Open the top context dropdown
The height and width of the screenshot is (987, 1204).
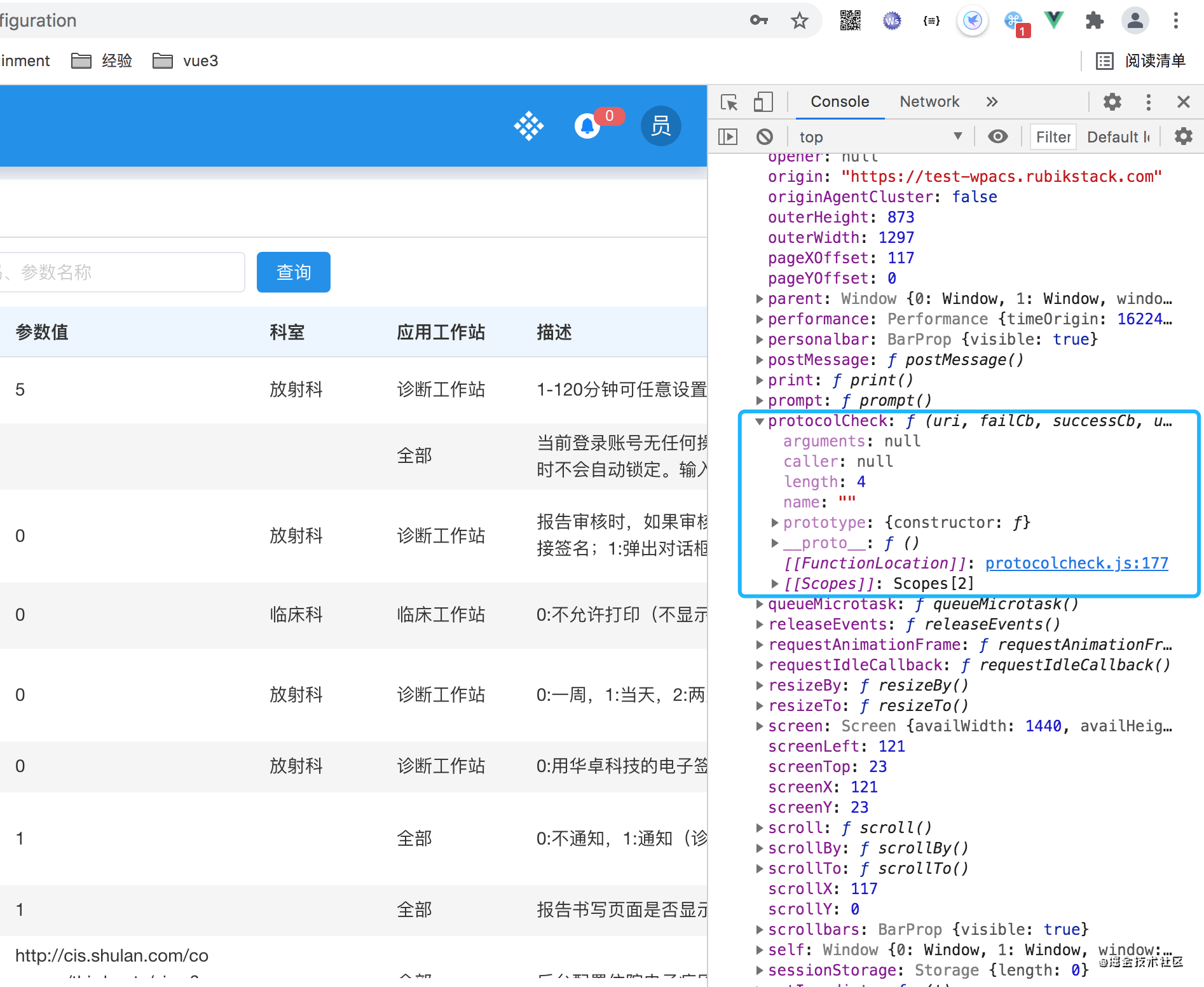pos(880,137)
